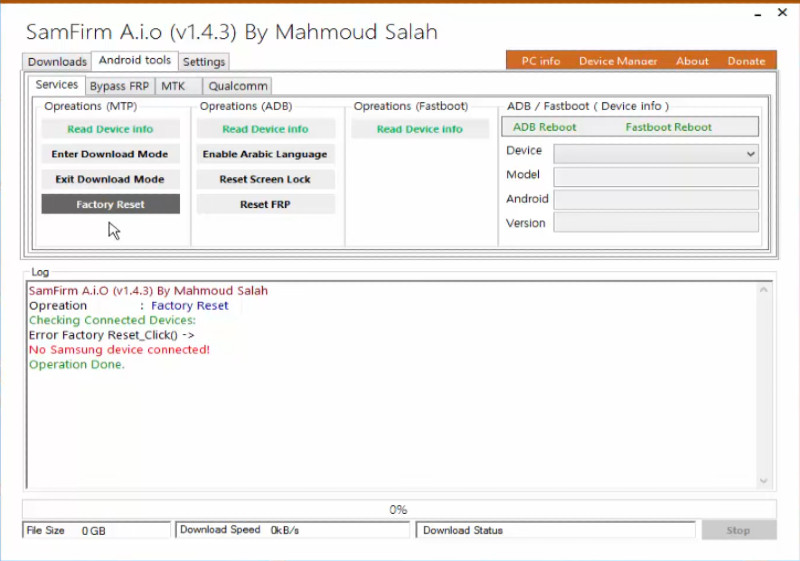The width and height of the screenshot is (800, 561).
Task: Click the log scrollbar down arrow
Action: coord(765,481)
